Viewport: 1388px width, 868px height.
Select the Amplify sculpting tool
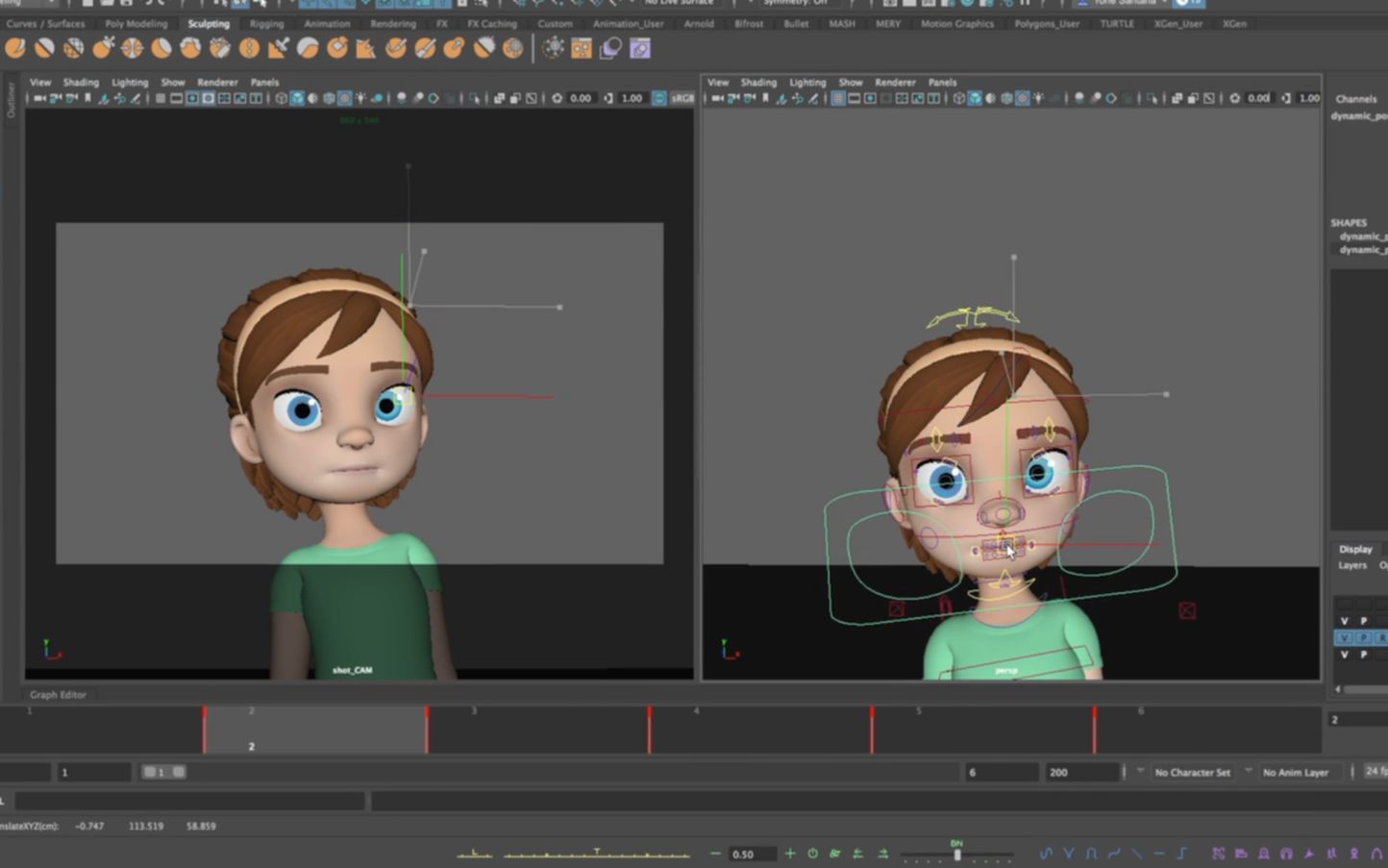coord(483,47)
